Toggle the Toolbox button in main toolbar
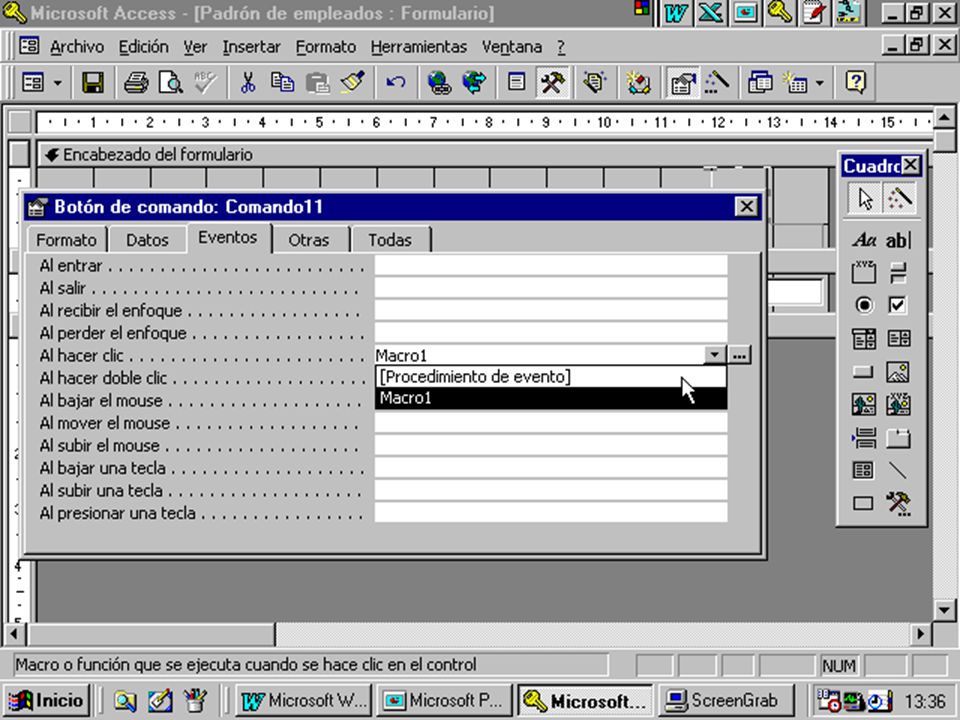Viewport: 960px width, 720px height. (552, 83)
